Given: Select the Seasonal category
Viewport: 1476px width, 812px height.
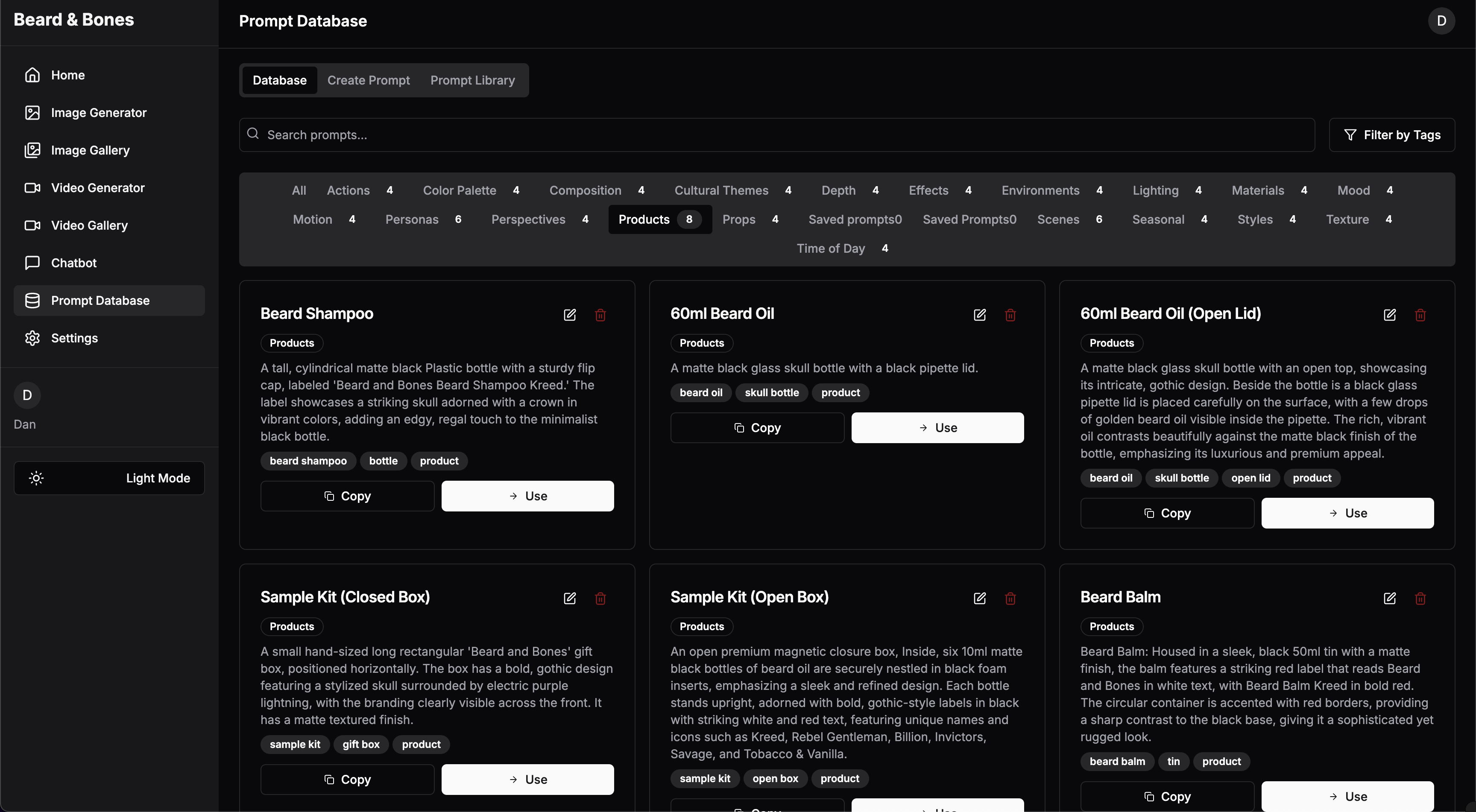Looking at the screenshot, I should 1174,219.
